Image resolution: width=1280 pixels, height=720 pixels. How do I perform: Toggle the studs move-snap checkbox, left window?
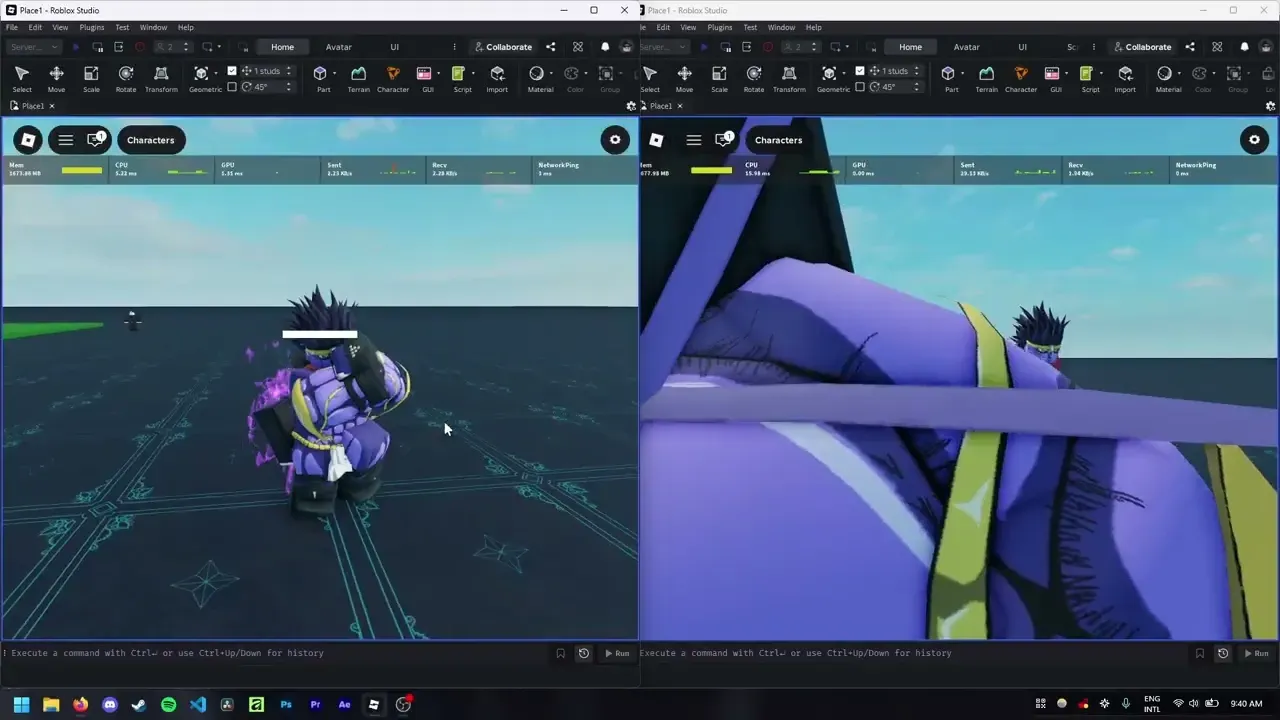point(232,71)
